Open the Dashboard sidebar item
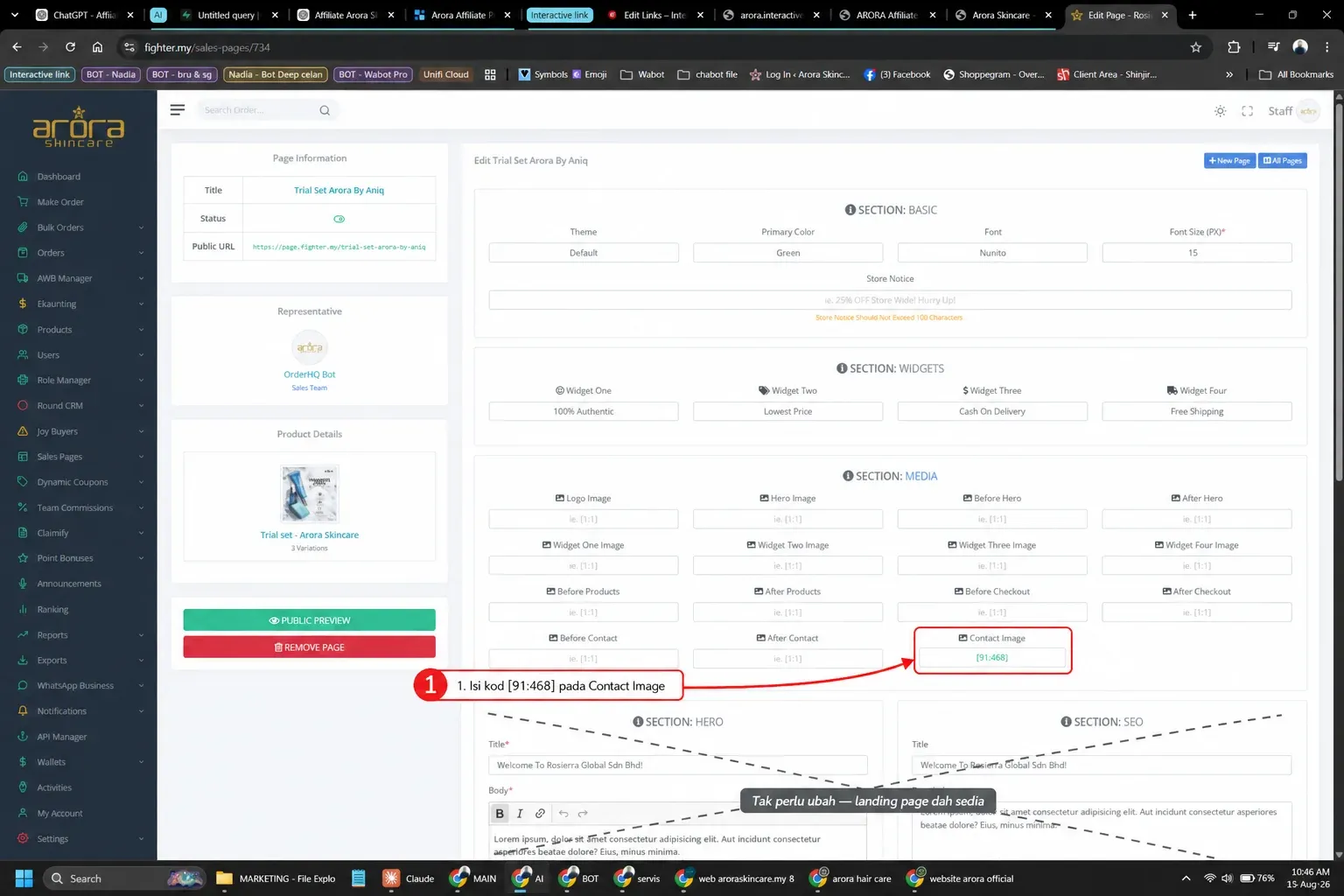 tap(59, 177)
